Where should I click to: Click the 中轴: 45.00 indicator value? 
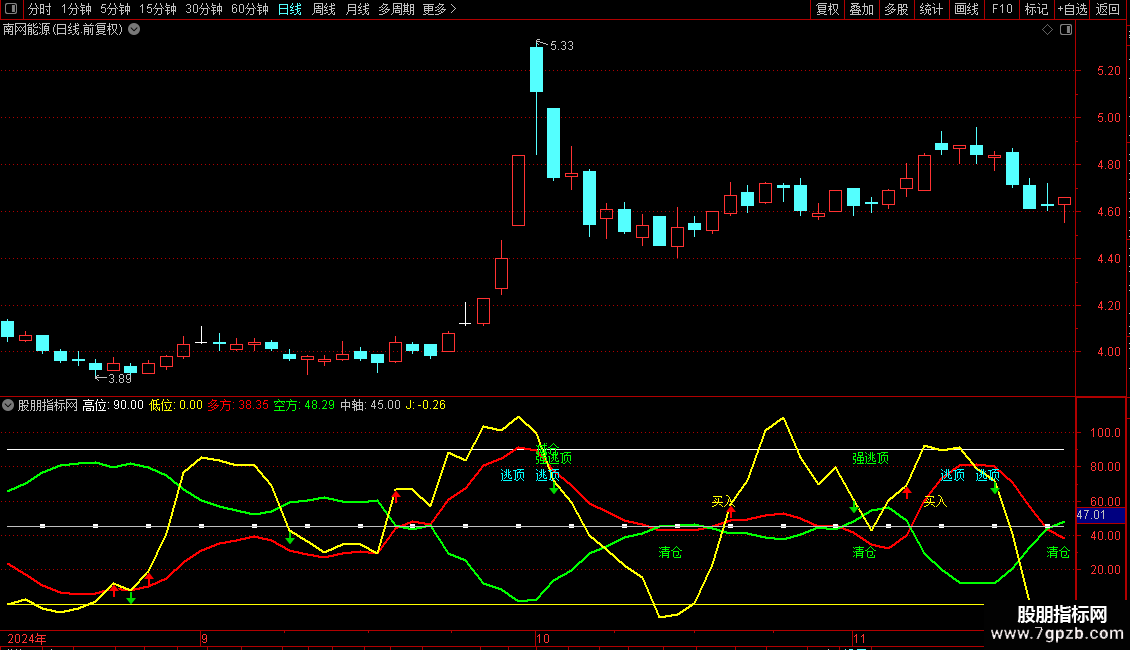pyautogui.click(x=370, y=405)
